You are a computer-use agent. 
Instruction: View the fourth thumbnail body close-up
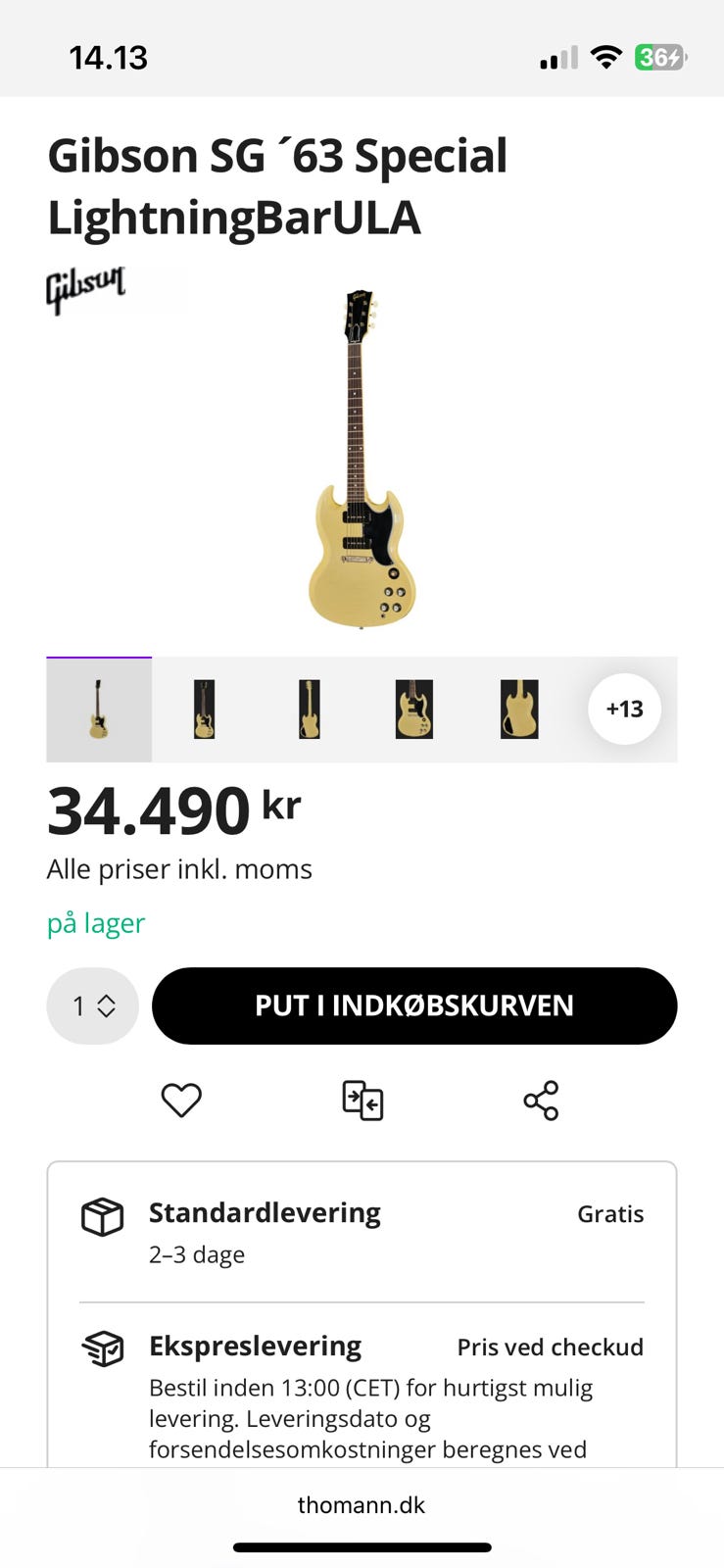(x=413, y=710)
